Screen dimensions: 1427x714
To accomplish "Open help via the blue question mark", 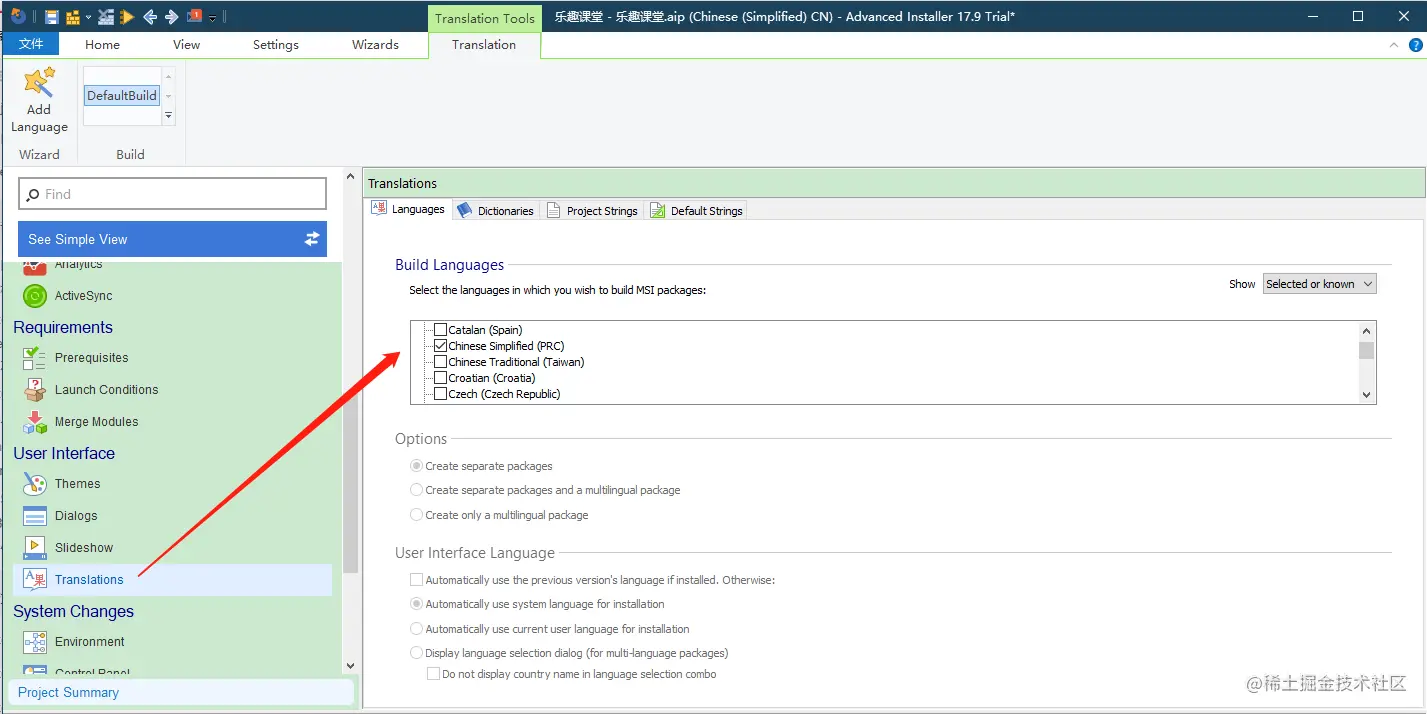I will pyautogui.click(x=1416, y=45).
